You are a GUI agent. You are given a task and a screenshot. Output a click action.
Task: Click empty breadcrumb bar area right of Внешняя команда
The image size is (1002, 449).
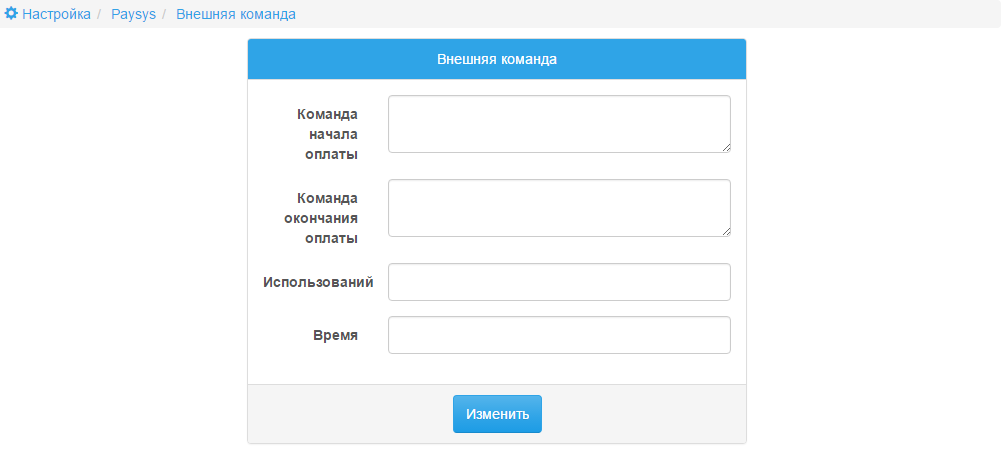click(x=645, y=14)
